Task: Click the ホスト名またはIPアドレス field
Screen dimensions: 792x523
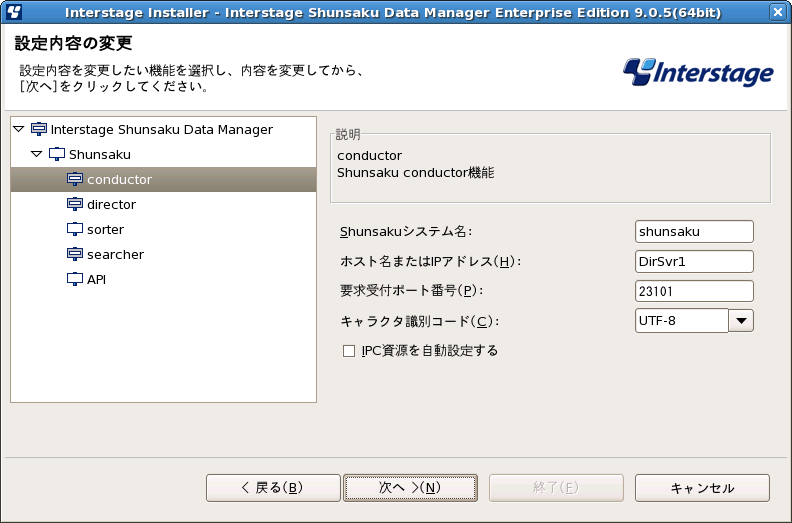Action: point(694,261)
